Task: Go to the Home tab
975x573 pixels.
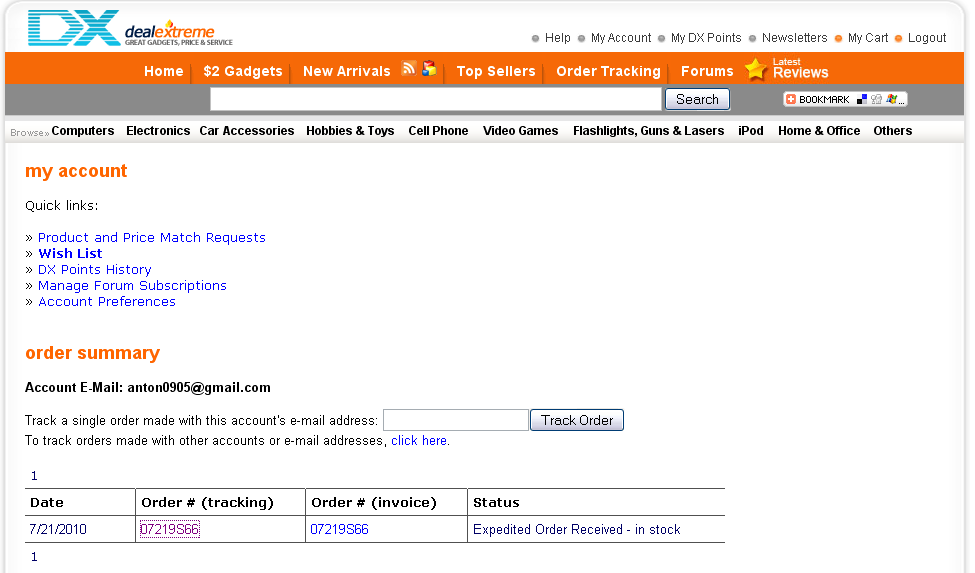Action: click(164, 71)
